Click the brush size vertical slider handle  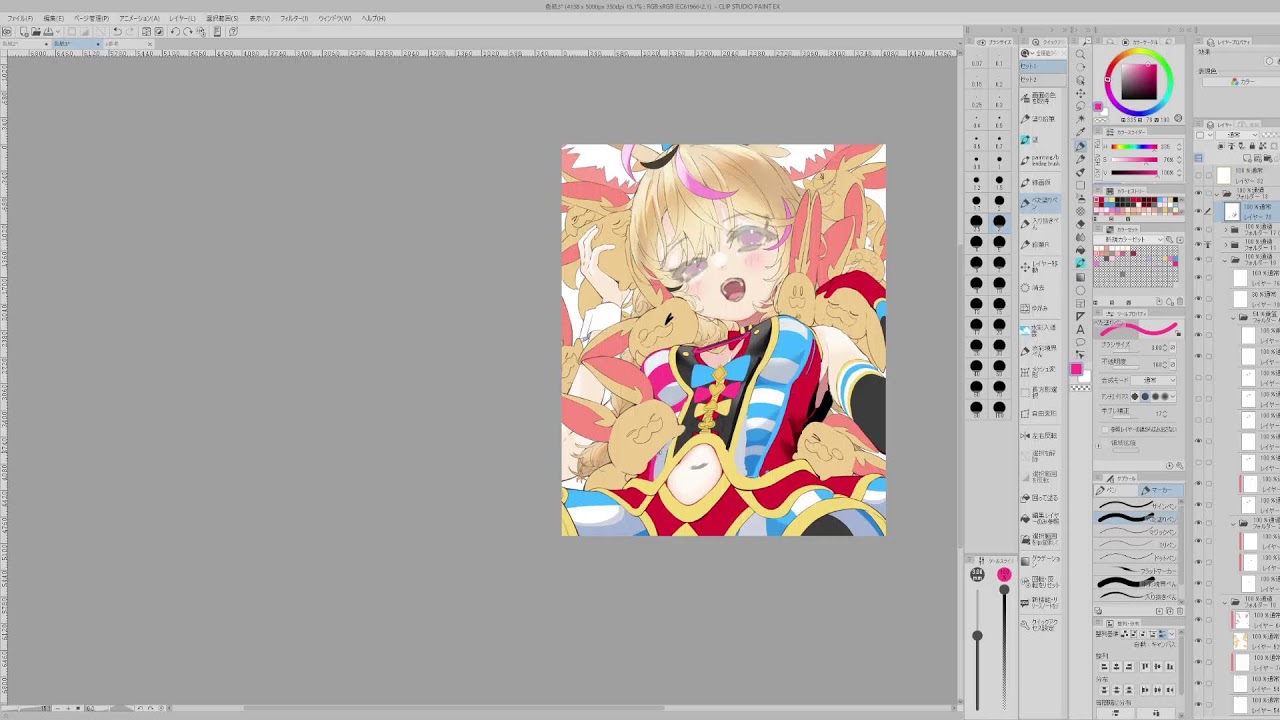[977, 636]
